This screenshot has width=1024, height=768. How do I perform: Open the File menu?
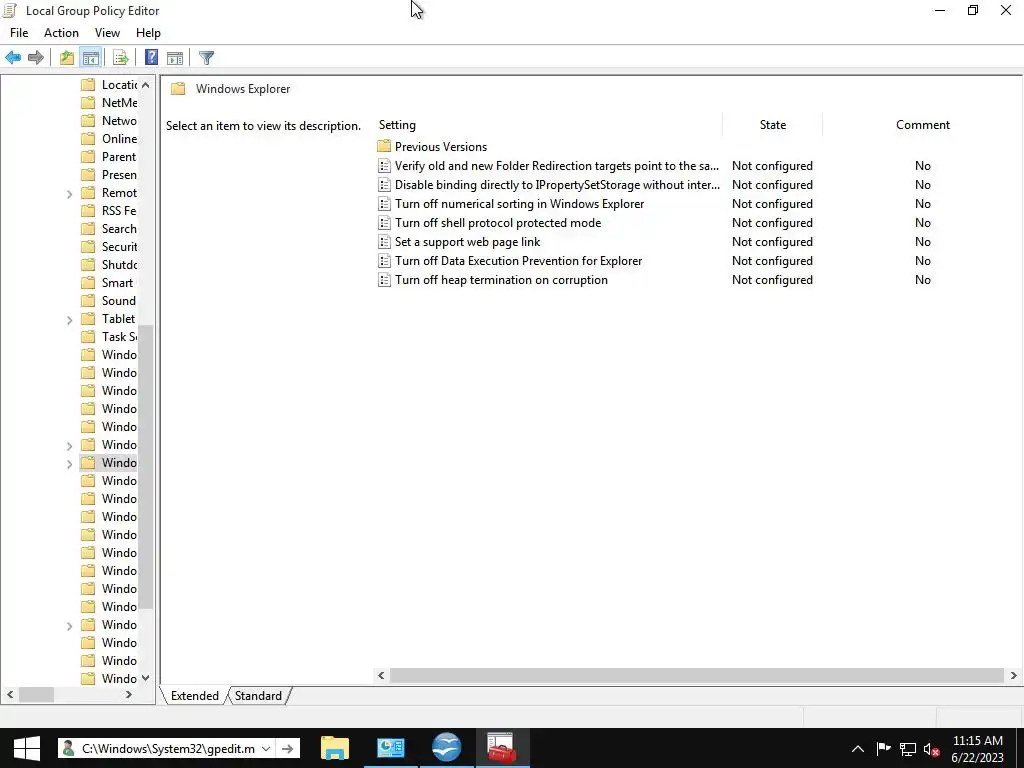[19, 33]
